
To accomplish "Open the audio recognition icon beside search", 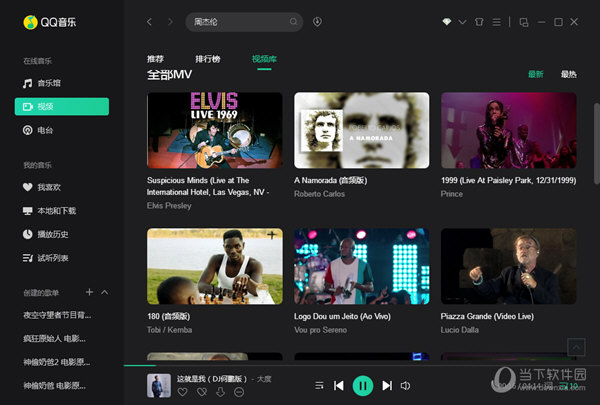I will [x=317, y=22].
